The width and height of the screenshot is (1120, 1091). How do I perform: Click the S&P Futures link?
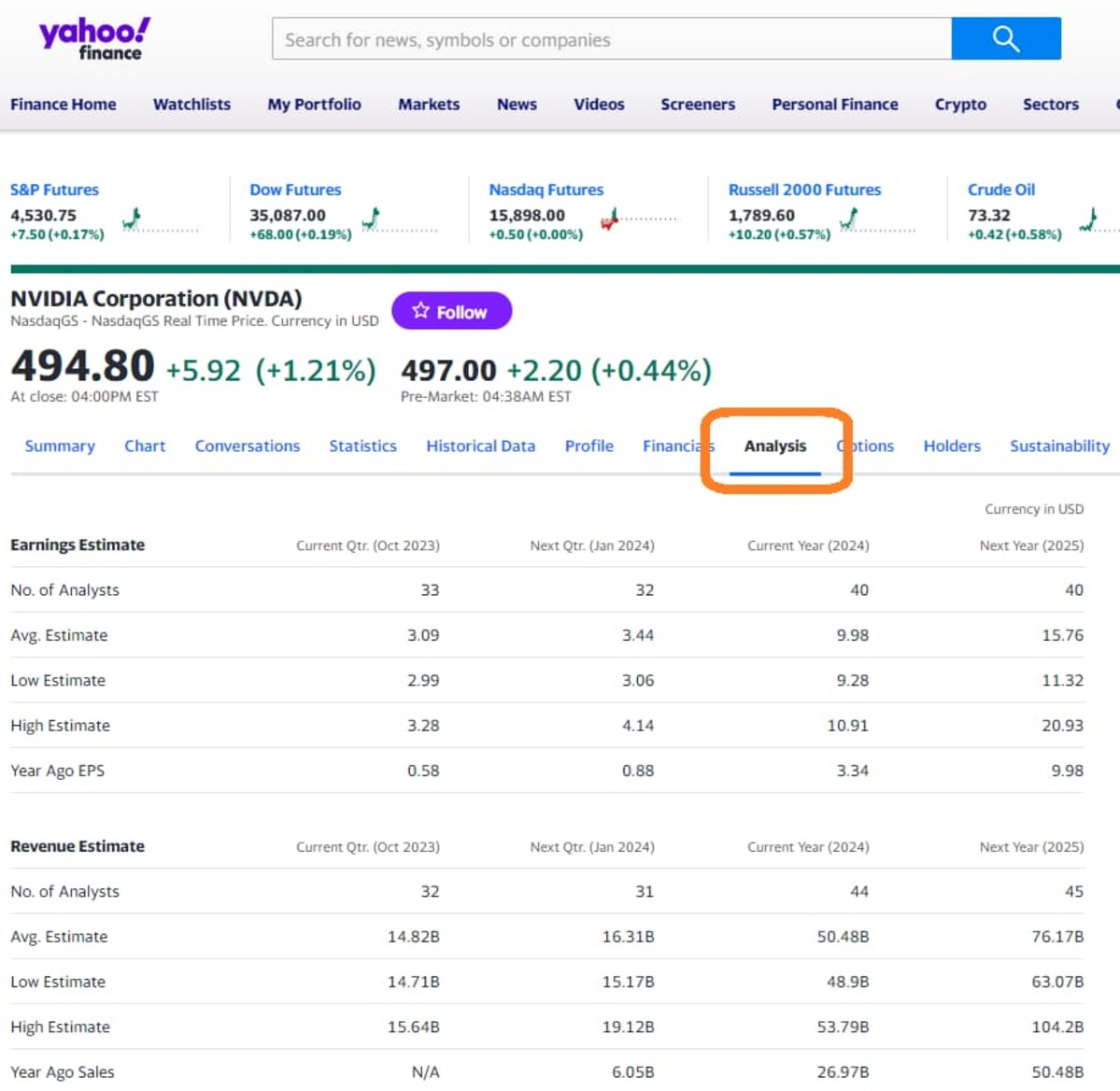(54, 190)
